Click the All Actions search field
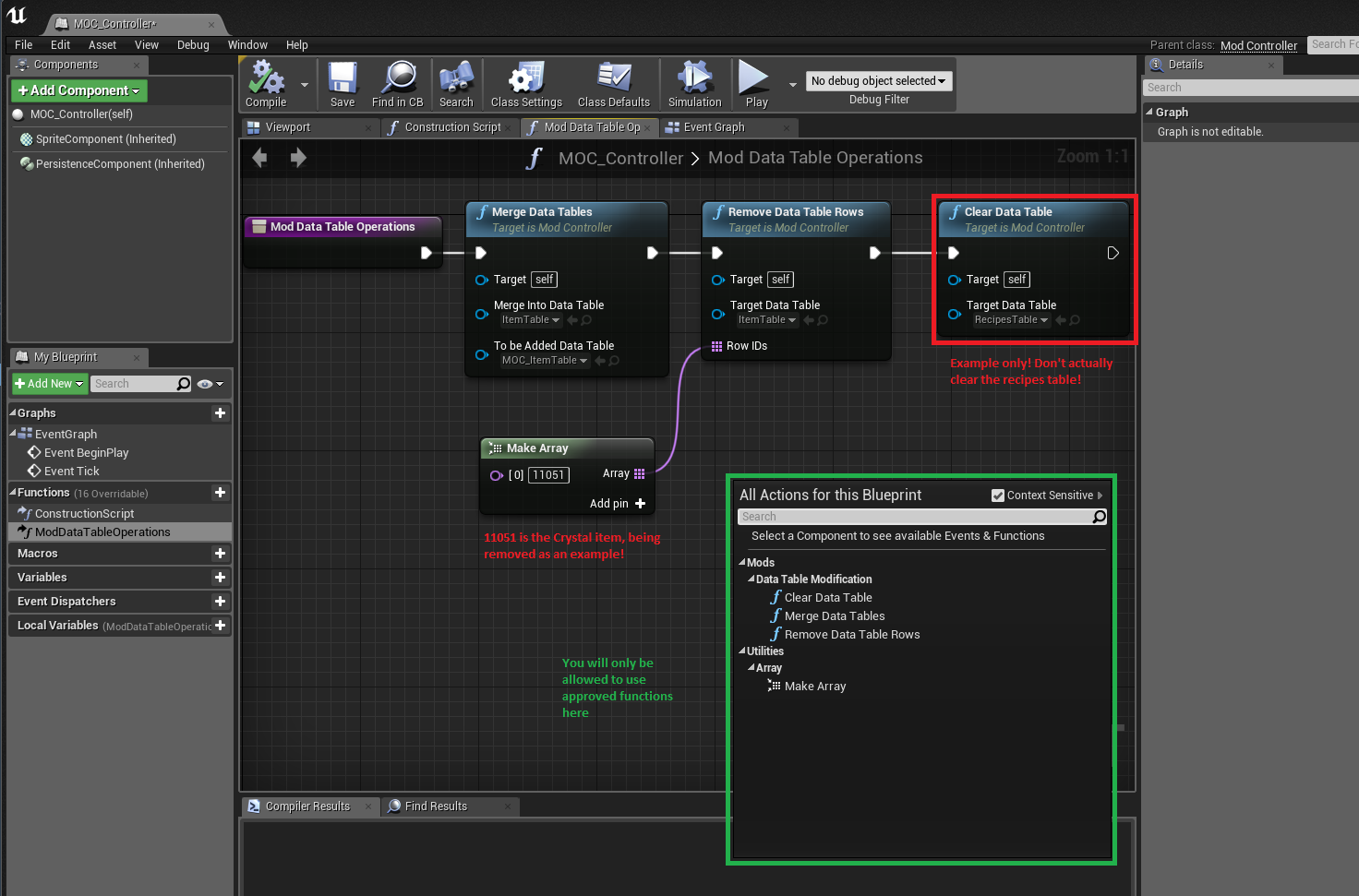Screen dimensions: 1359x896 (914, 517)
